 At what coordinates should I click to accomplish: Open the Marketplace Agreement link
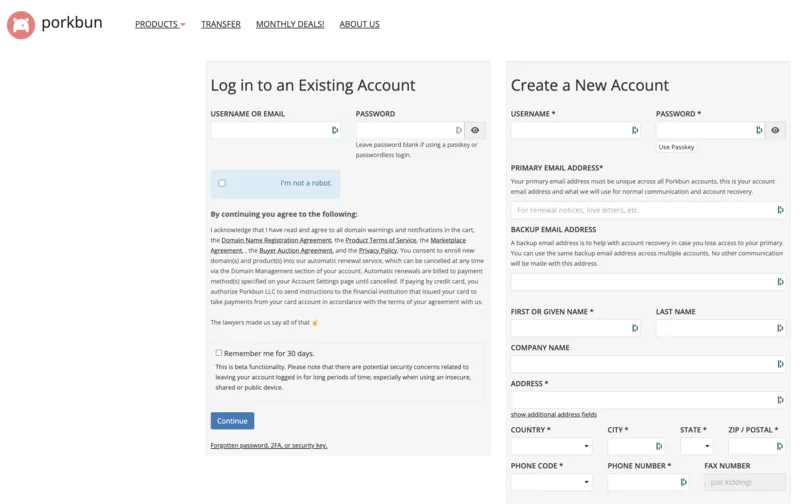[448, 240]
